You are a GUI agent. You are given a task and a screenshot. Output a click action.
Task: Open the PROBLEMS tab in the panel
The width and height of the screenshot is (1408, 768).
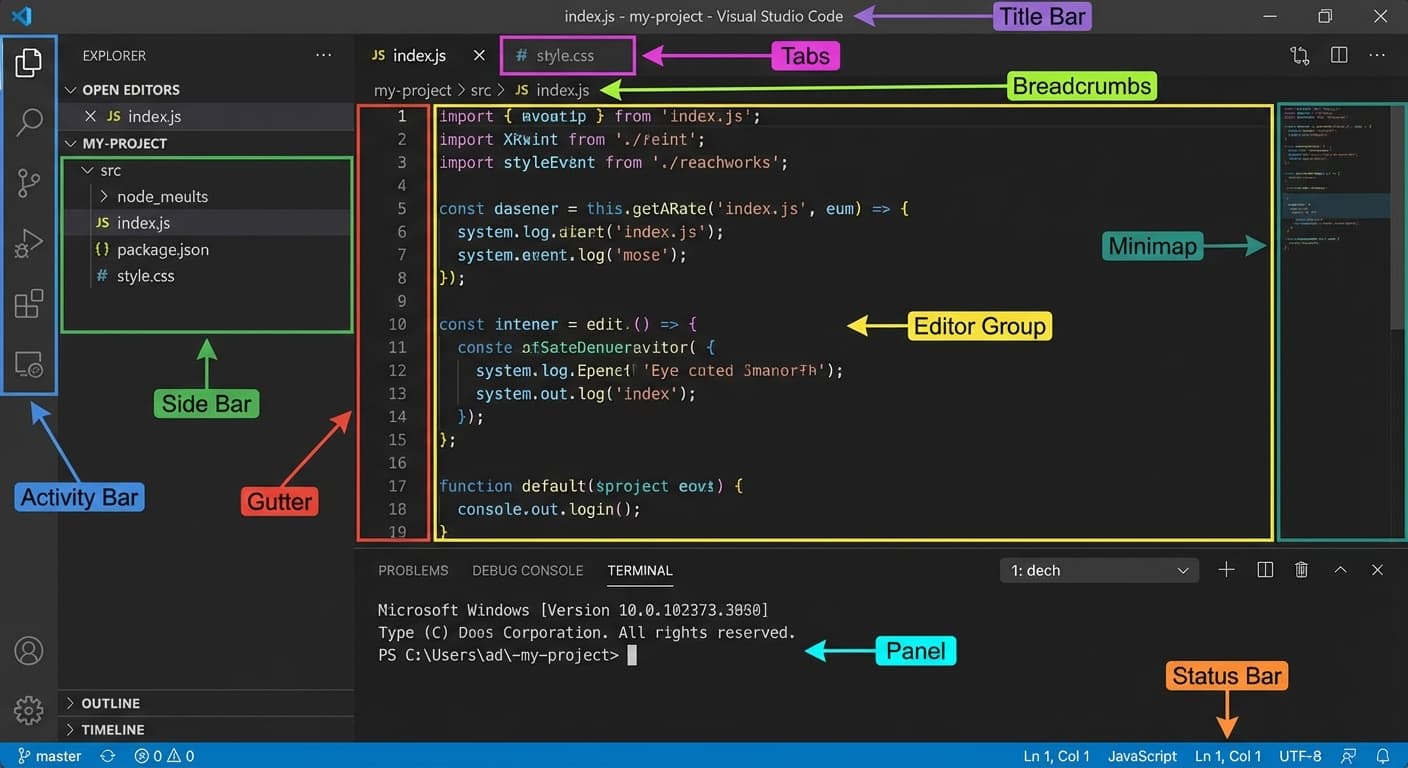[413, 570]
